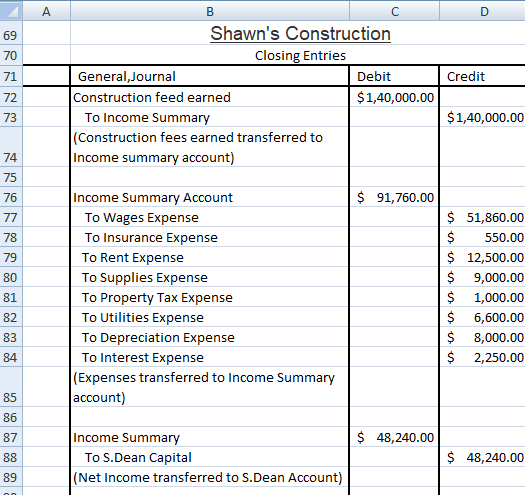Select the To Utilities Expense cell
The height and width of the screenshot is (495, 525).
[x=210, y=317]
